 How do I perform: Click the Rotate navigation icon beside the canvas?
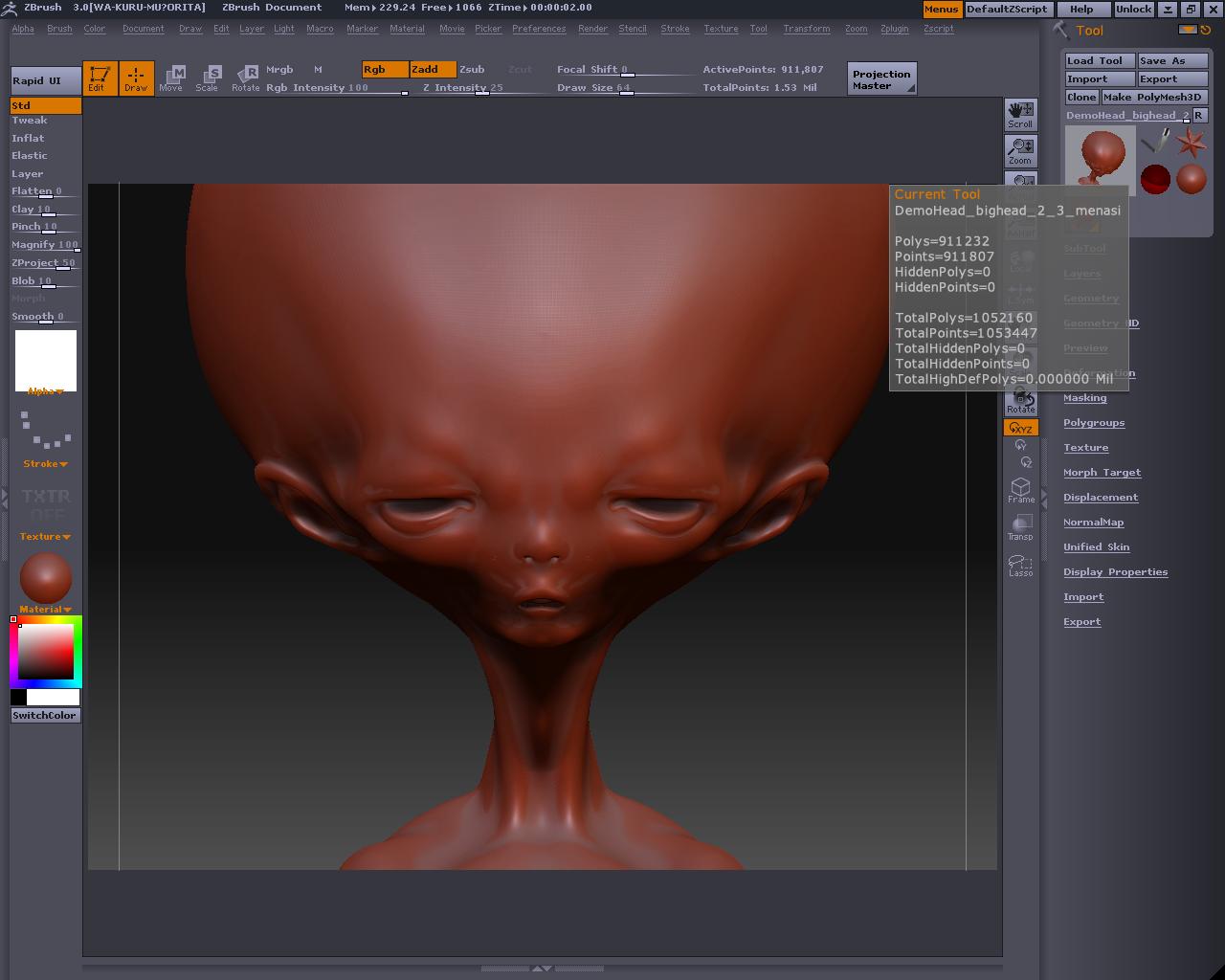click(1020, 401)
